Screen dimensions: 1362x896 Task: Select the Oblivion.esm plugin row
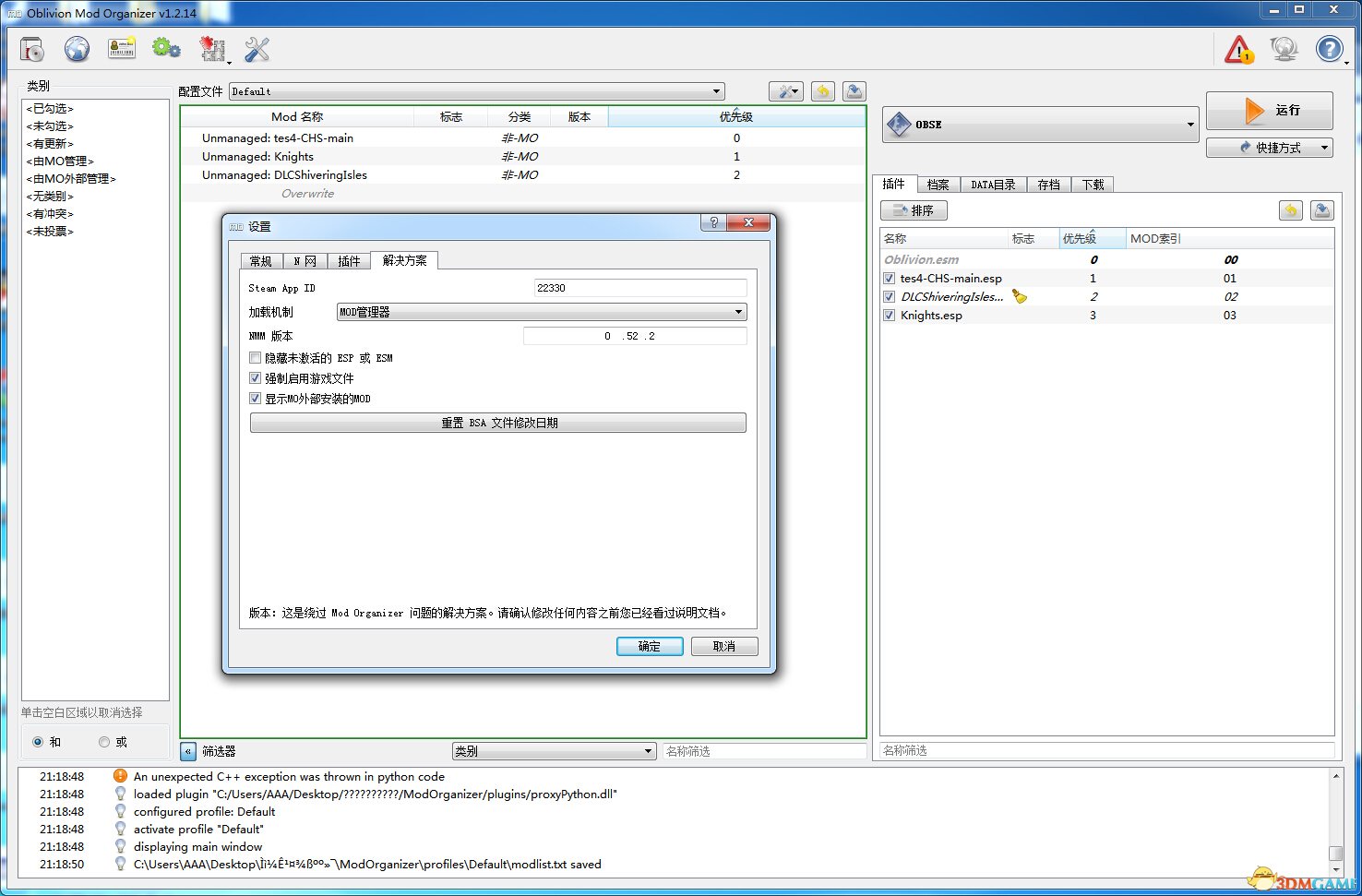1107,259
